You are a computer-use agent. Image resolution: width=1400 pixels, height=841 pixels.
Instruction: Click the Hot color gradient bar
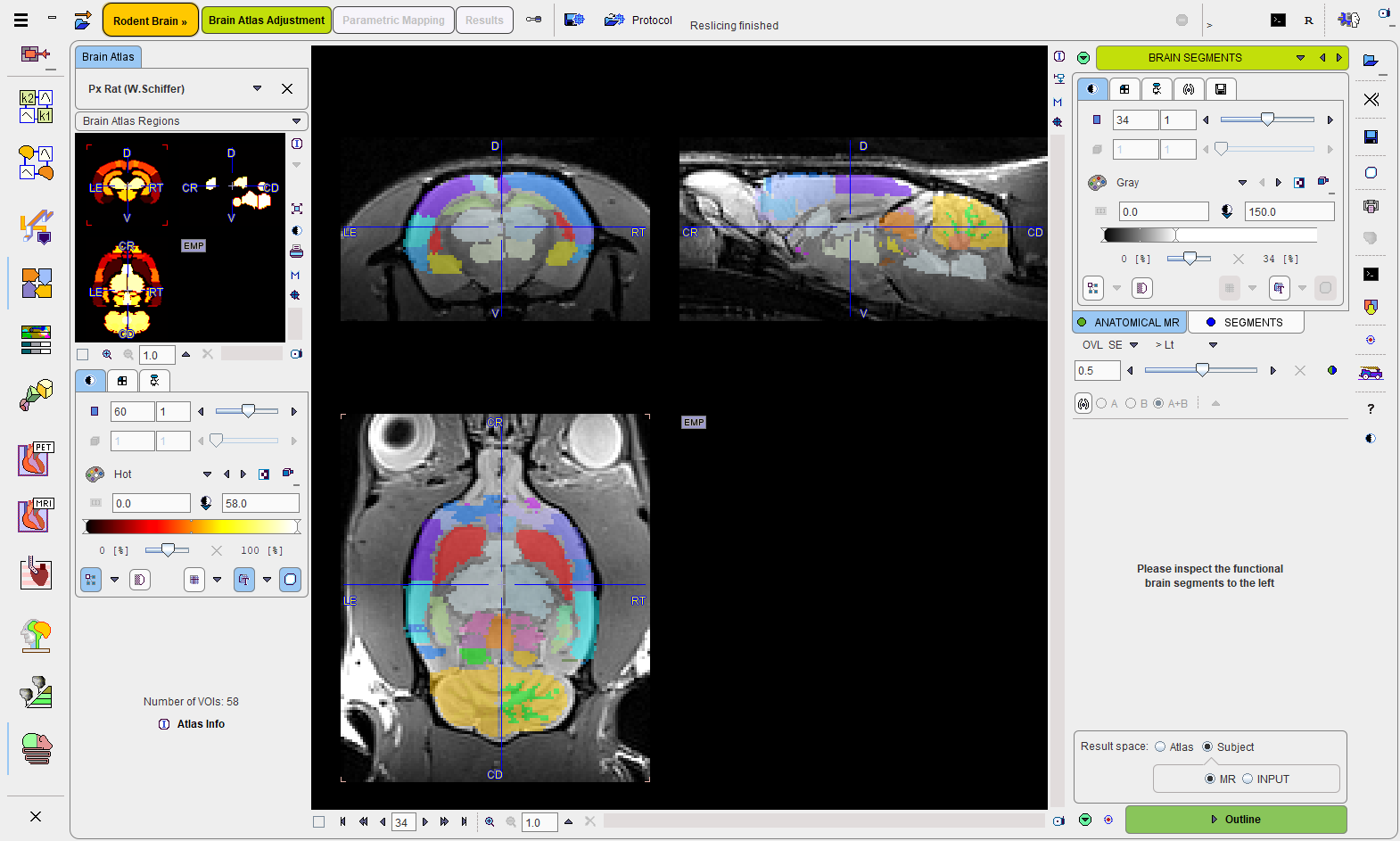pyautogui.click(x=192, y=526)
